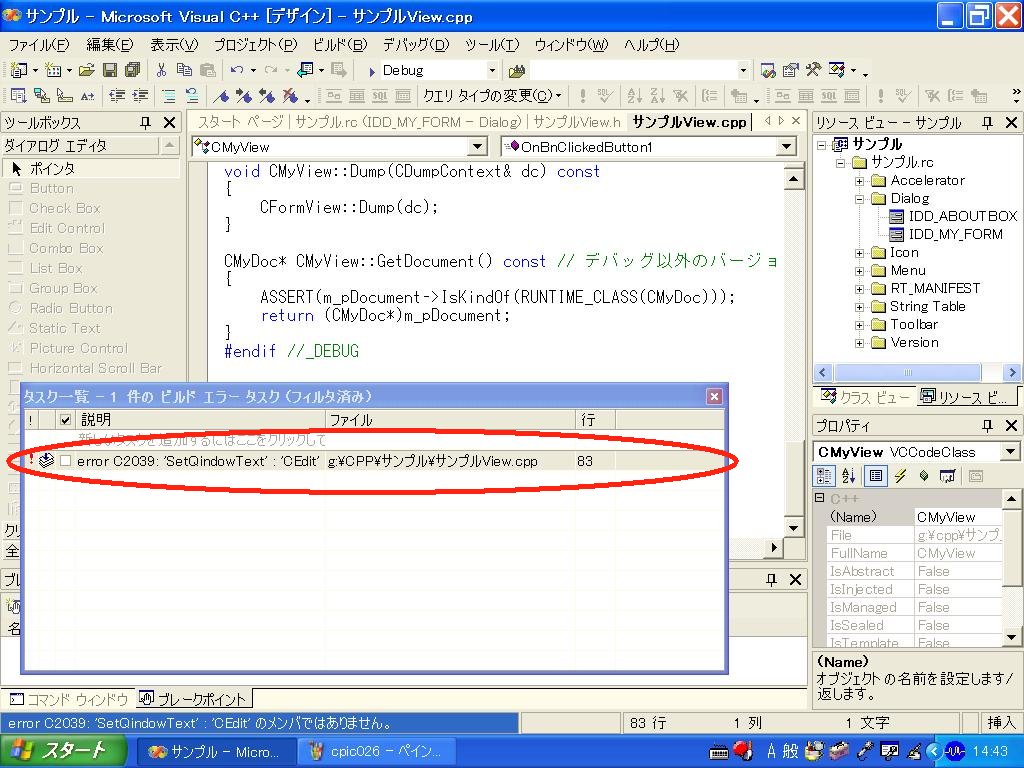
Task: Select ポインタ in the toolbox
Action: (x=91, y=168)
